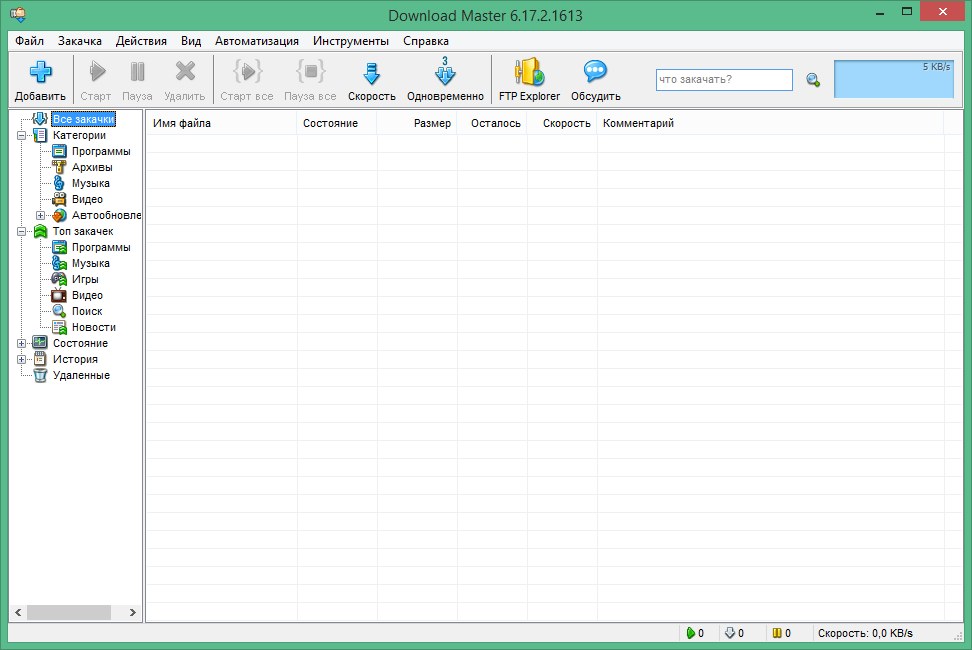Image resolution: width=972 pixels, height=650 pixels.
Task: Click the green active downloads status icon
Action: 690,633
